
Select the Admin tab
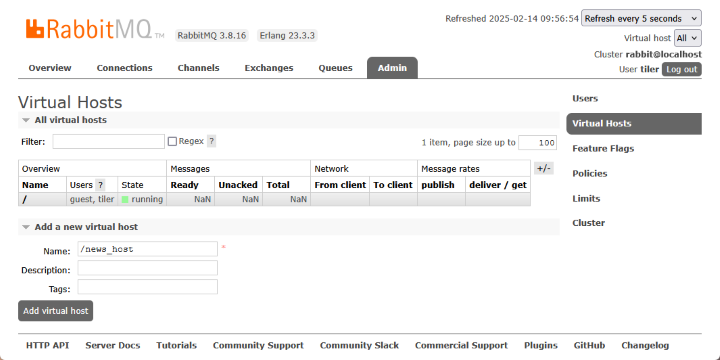tap(392, 68)
